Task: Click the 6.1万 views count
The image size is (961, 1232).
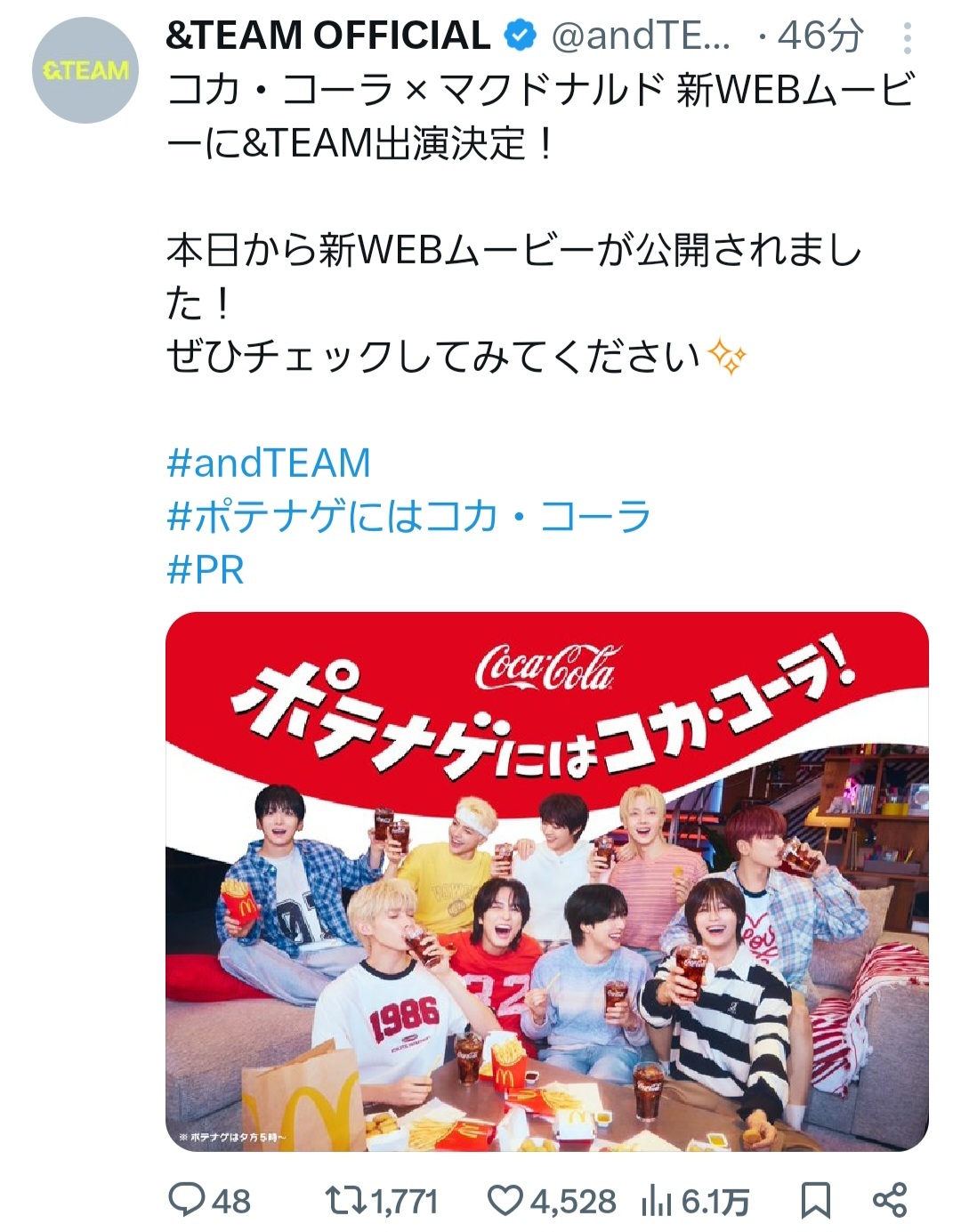Action: click(x=715, y=1202)
